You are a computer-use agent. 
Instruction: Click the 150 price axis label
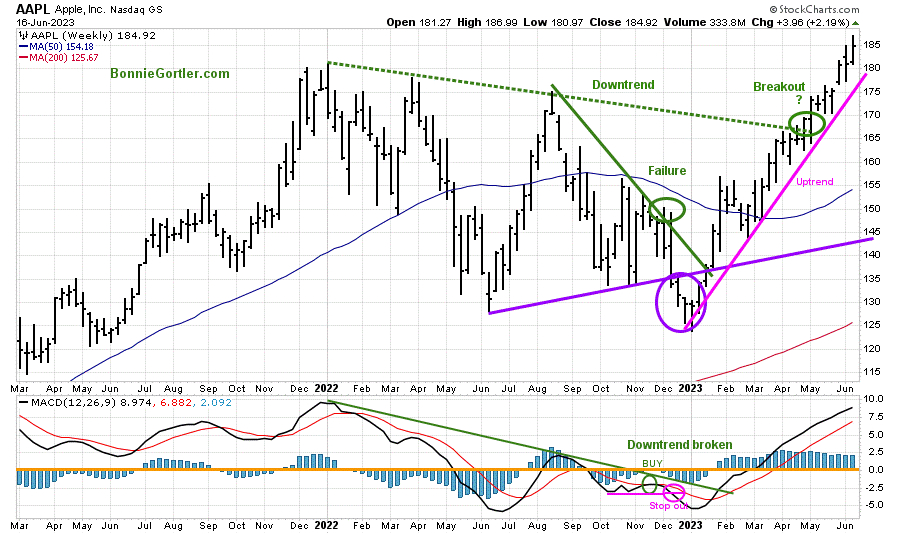coord(871,208)
